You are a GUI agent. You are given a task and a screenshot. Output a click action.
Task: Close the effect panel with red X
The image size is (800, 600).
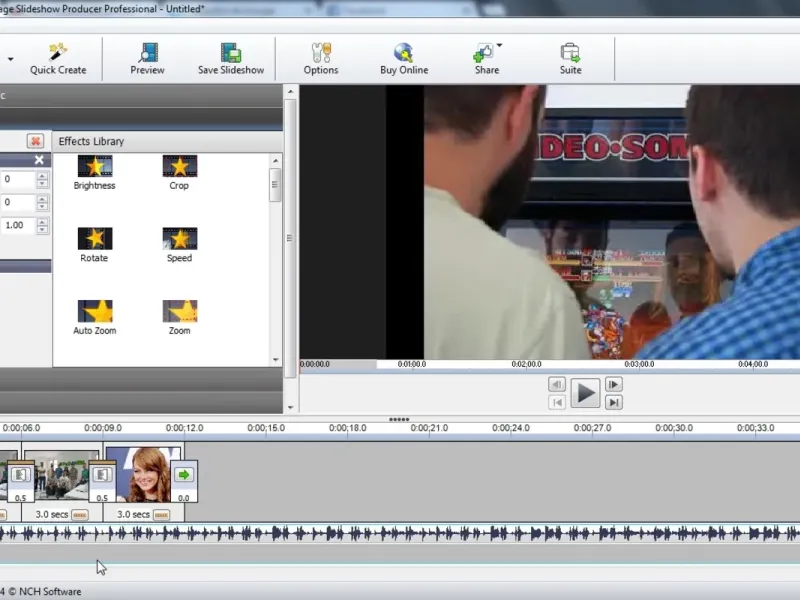pyautogui.click(x=35, y=142)
